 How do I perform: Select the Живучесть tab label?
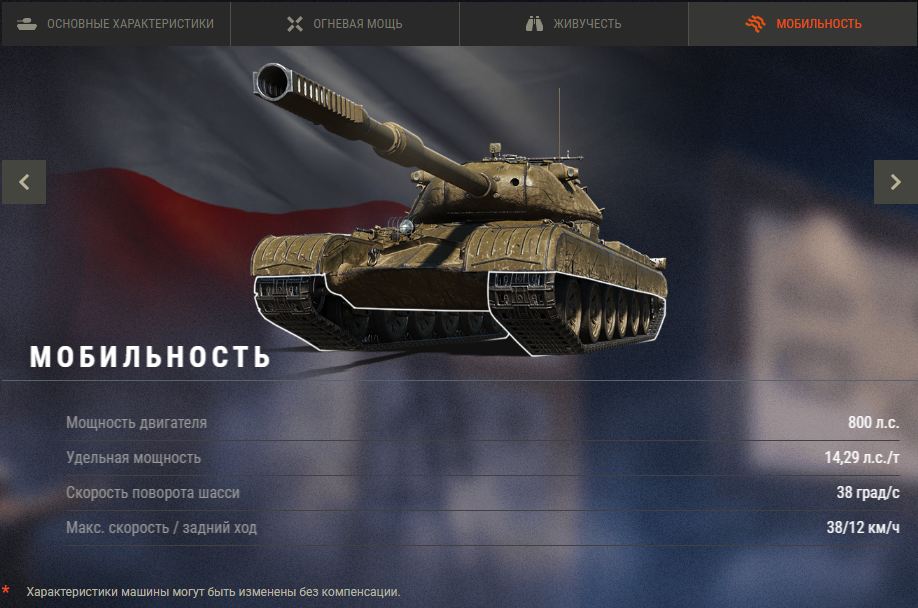pos(587,24)
